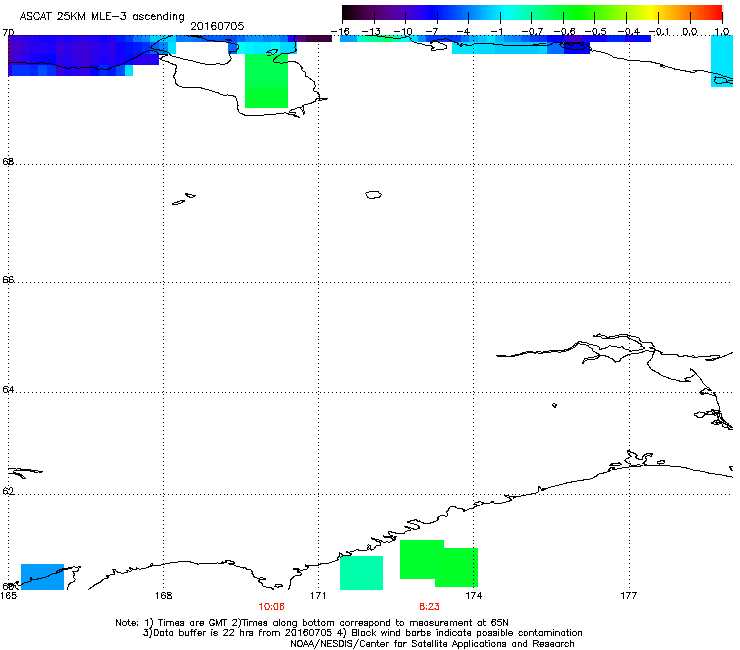Click the aqua data square near 60N below the coastline
This screenshot has width=740, height=650.
(362, 573)
